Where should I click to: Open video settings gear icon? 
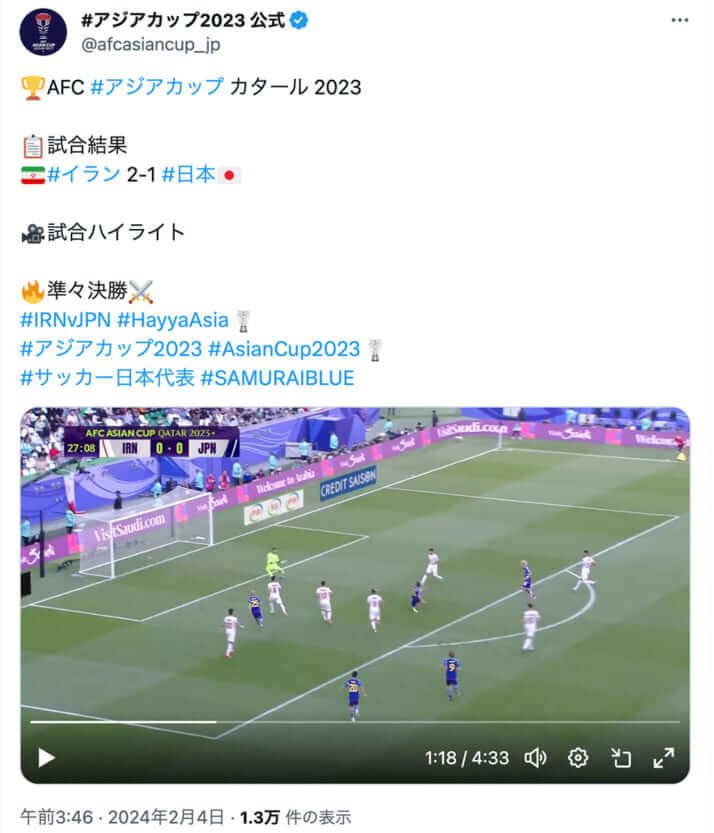click(577, 758)
